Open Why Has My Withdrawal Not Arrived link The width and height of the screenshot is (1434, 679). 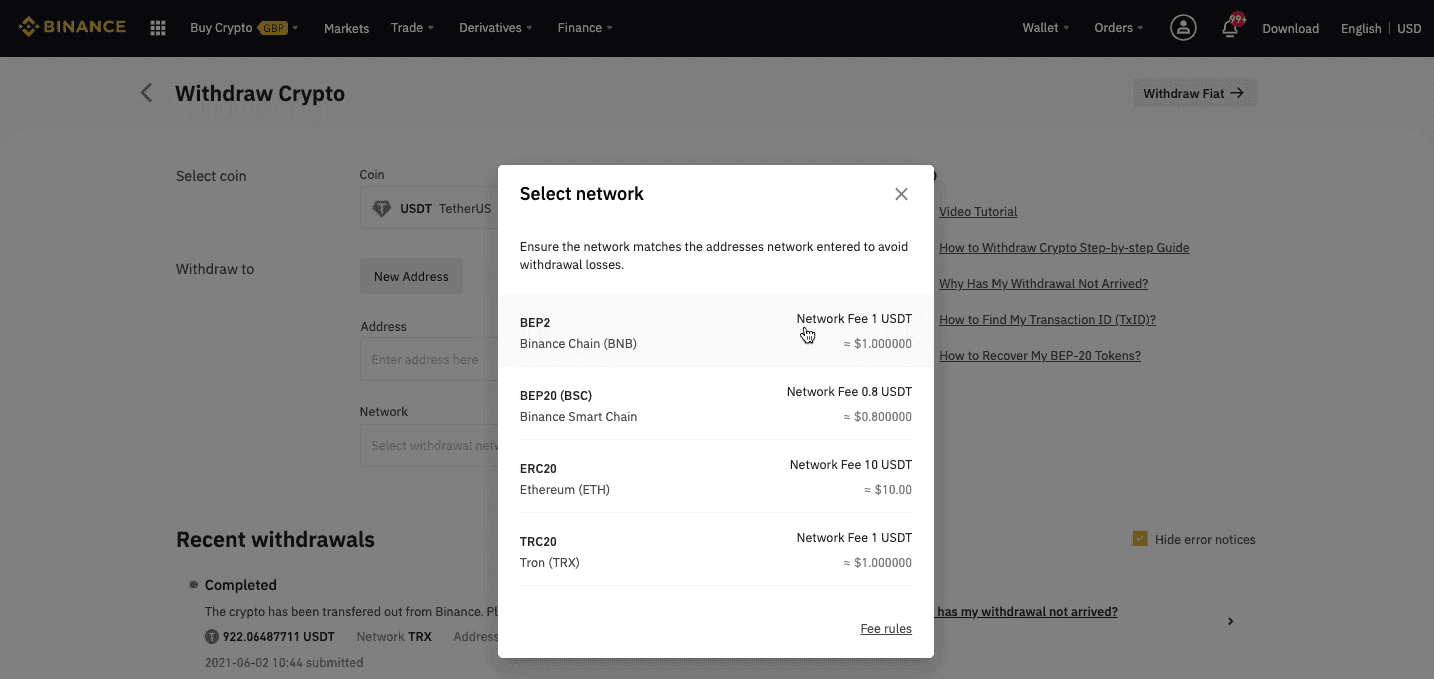click(x=1043, y=284)
